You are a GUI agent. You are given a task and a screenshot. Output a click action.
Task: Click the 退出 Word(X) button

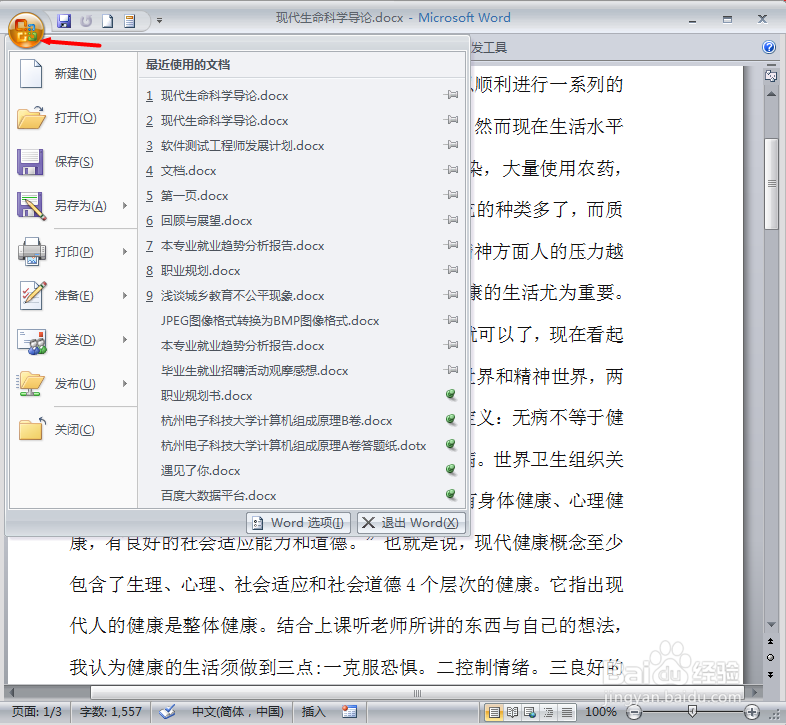[411, 523]
